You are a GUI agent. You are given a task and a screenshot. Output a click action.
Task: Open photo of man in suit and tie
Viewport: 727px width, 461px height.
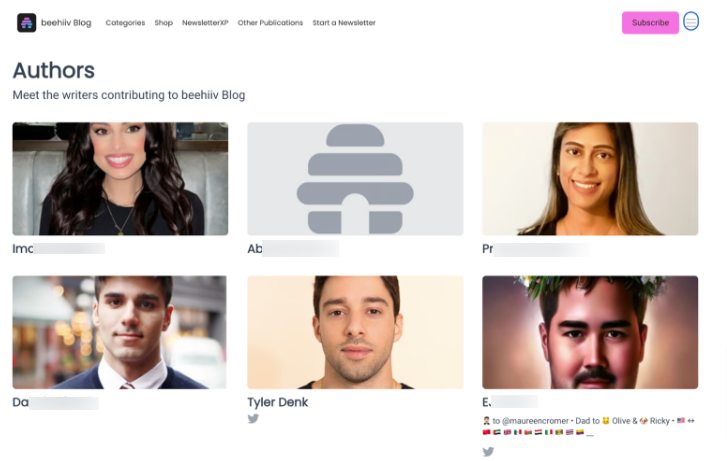pos(120,332)
